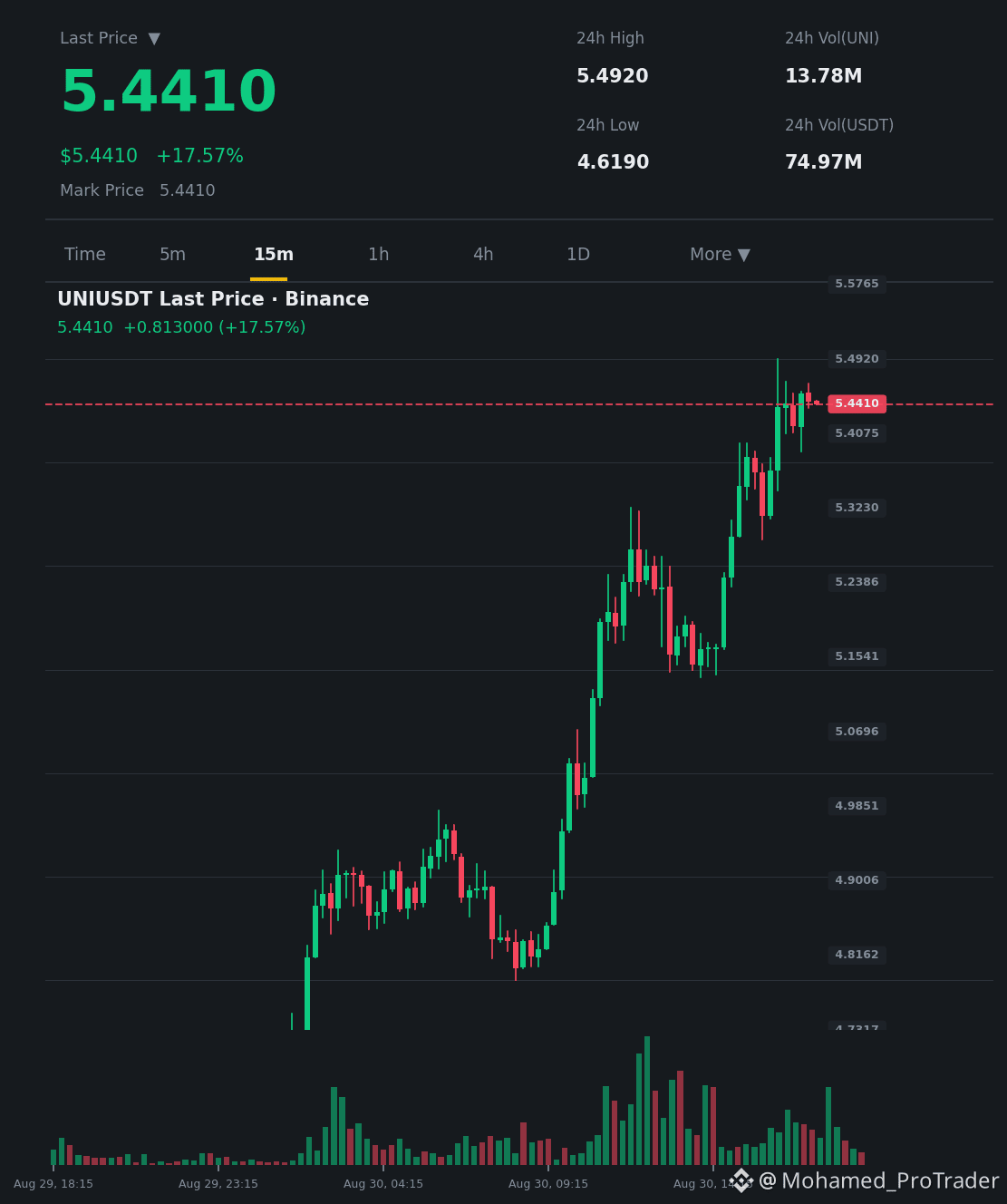Click the Mark Price 5.4410 value
The image size is (1007, 1204).
[x=187, y=190]
